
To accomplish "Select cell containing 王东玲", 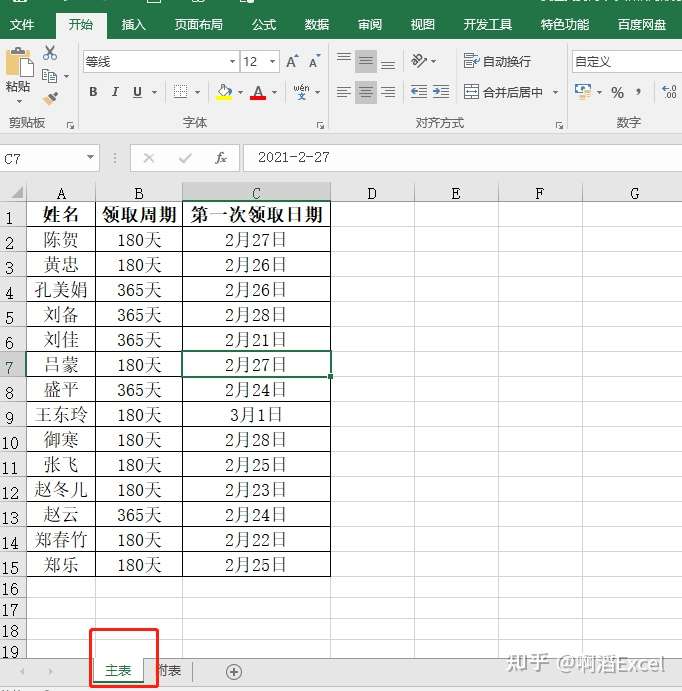I will 61,415.
